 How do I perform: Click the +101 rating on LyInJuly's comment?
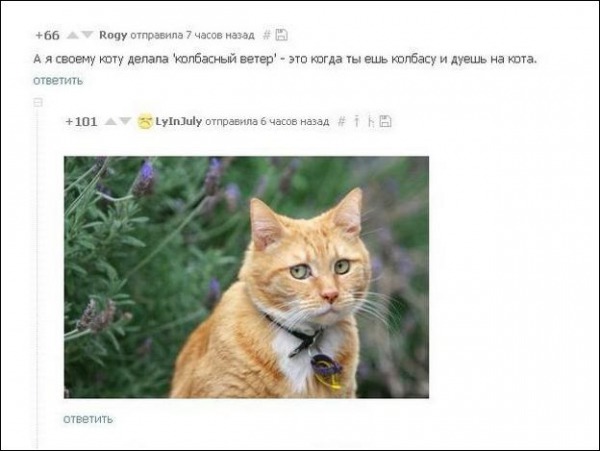[82, 122]
